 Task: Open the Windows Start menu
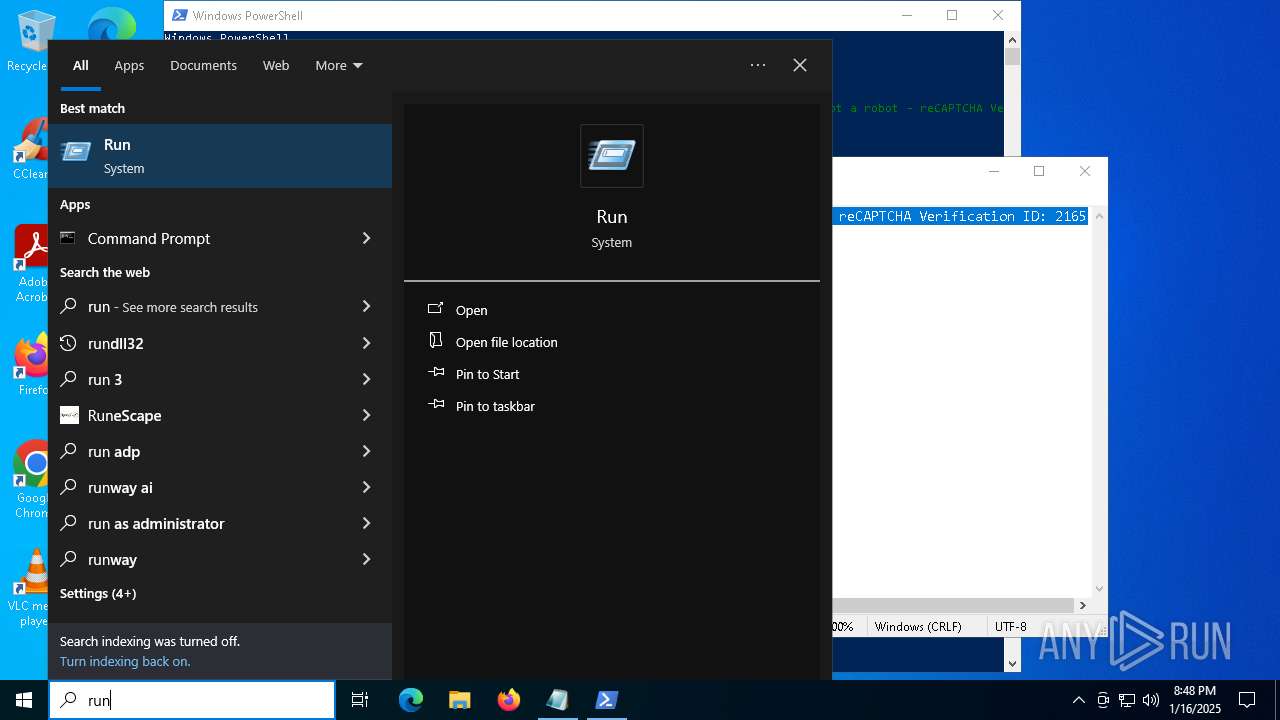[x=24, y=700]
